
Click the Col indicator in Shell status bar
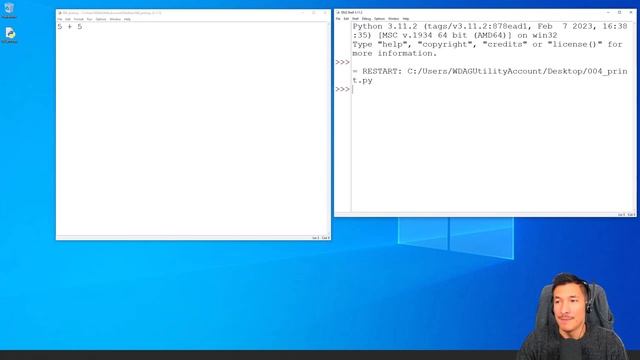(631, 215)
